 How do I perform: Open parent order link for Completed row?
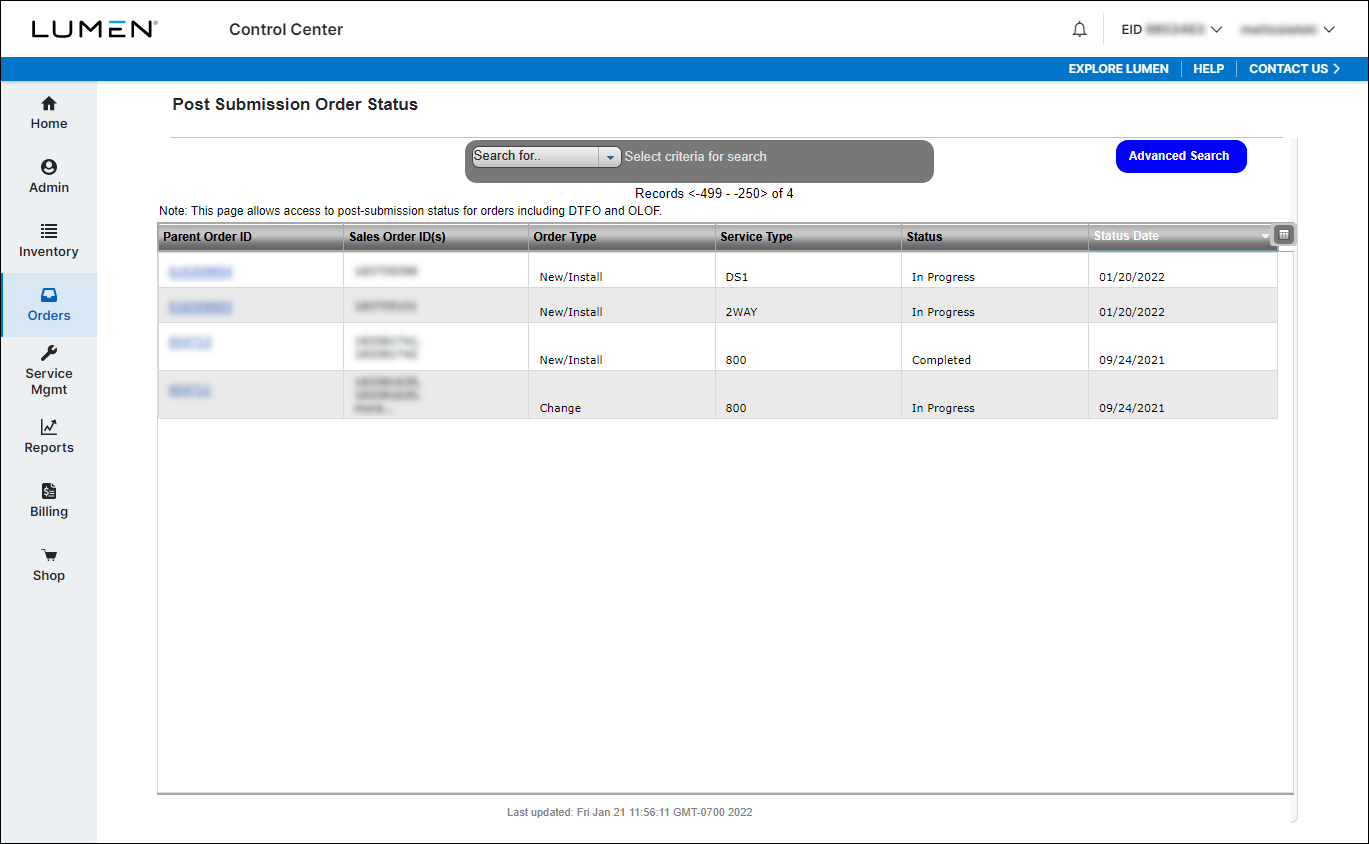pyautogui.click(x=190, y=342)
